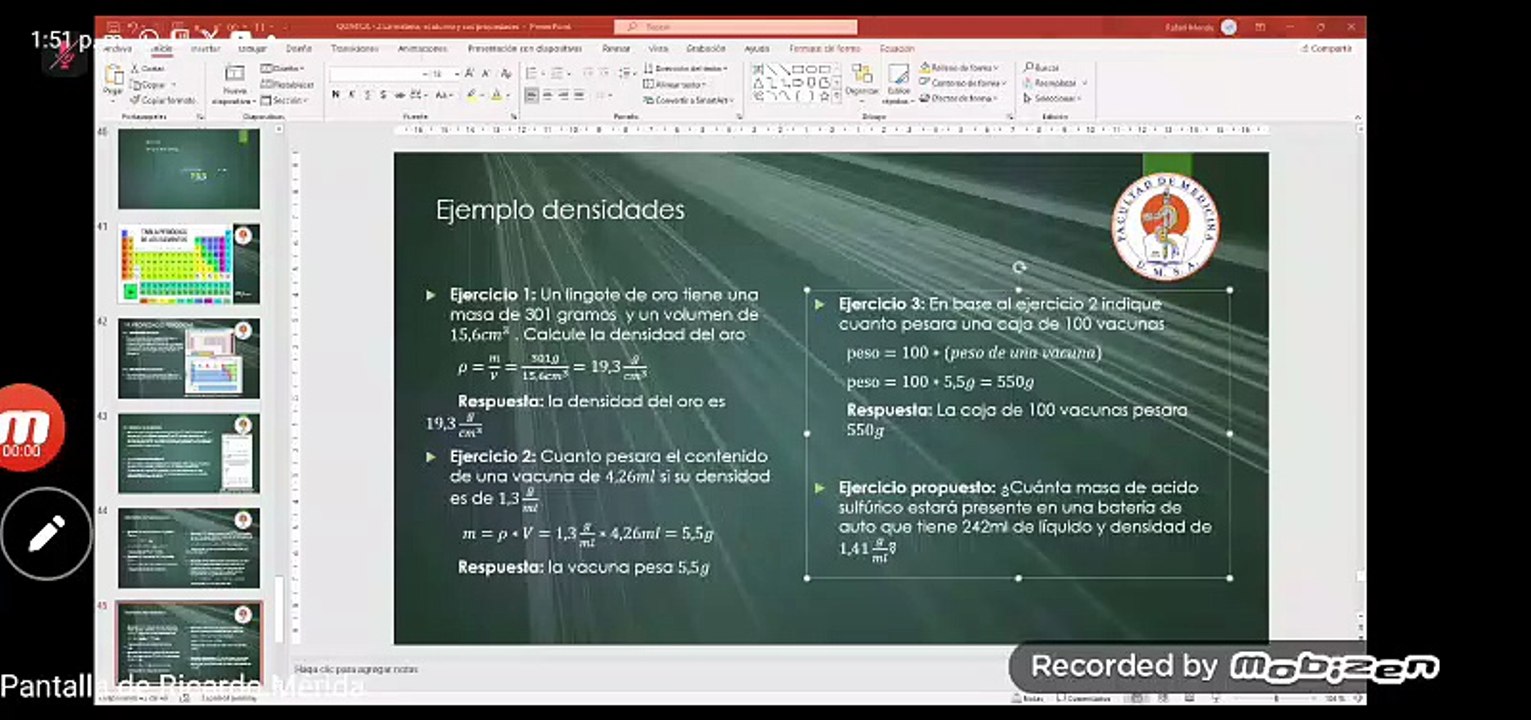Toggle bold (N) formatting
Viewport: 1531px width, 720px height.
[336, 95]
